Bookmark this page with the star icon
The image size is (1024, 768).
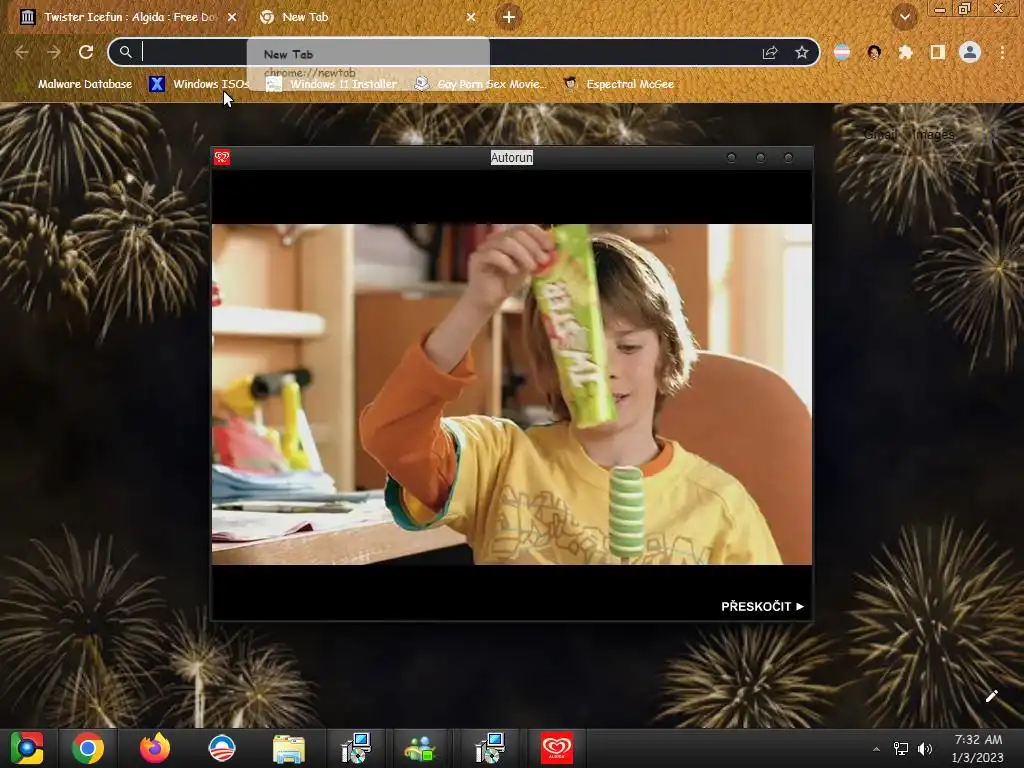click(x=802, y=52)
